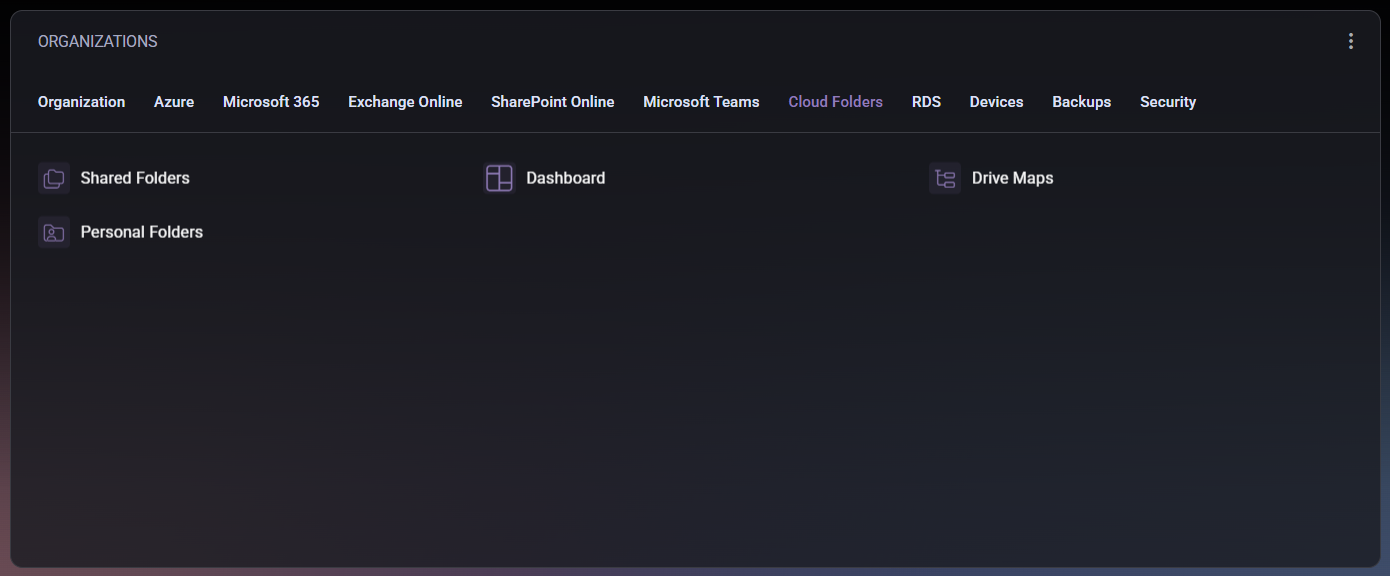Navigate to the Drive Maps text link
This screenshot has width=1390, height=576.
click(1012, 178)
